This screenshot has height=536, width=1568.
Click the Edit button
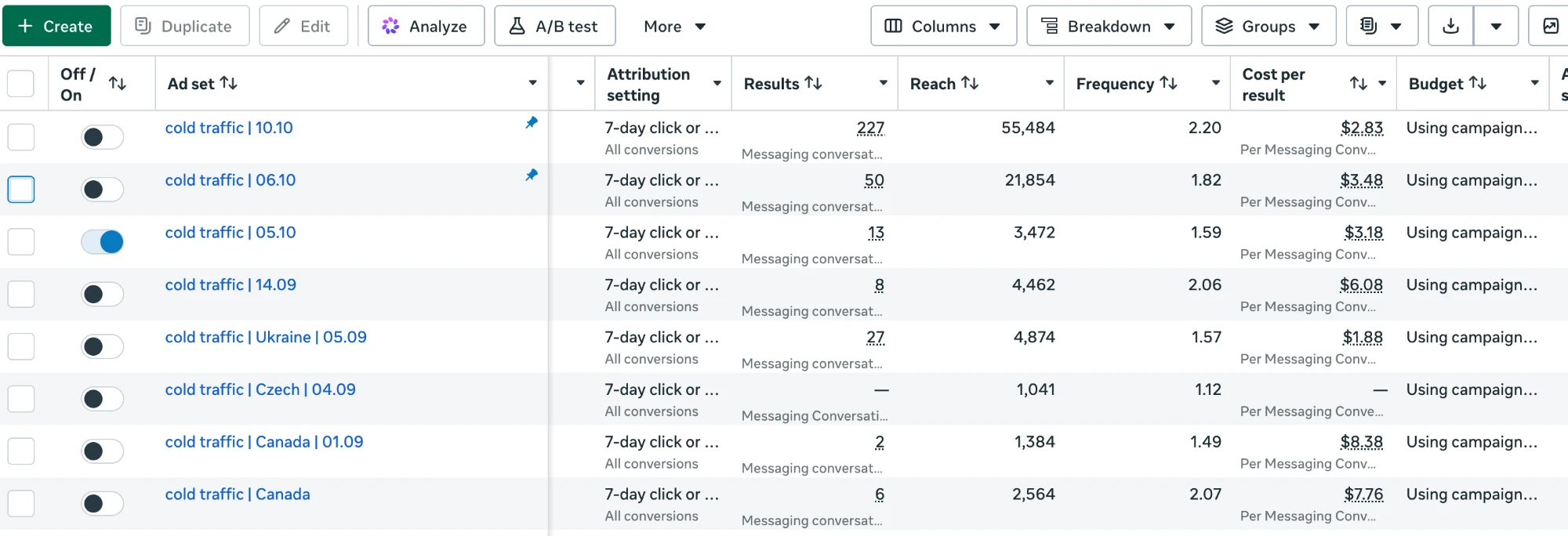[303, 26]
